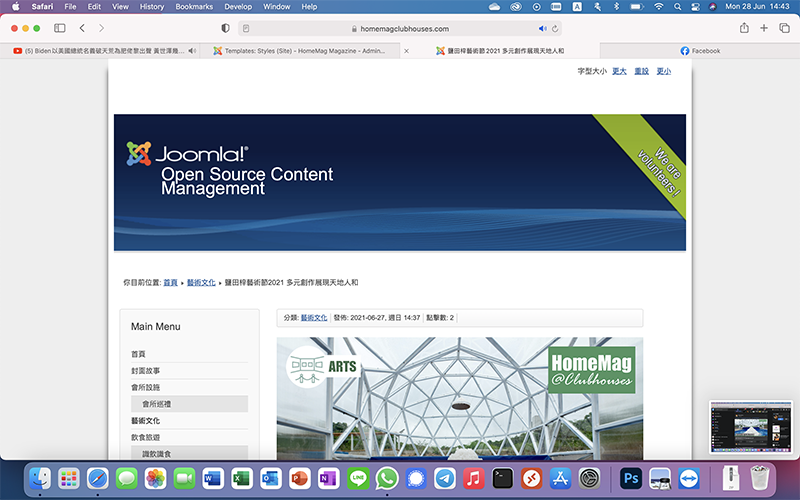Click the 首頁 breadcrumb link
Image resolution: width=800 pixels, height=500 pixels.
170,283
